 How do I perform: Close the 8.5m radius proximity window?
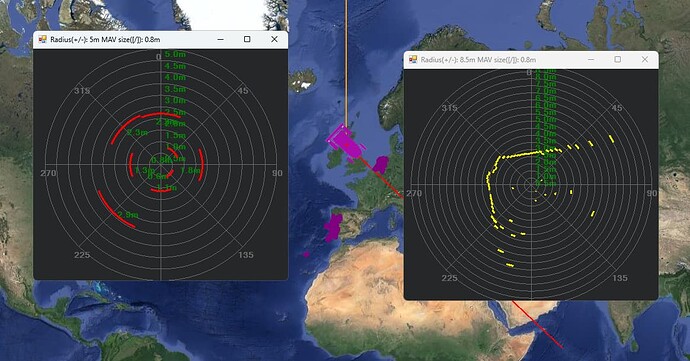(645, 59)
